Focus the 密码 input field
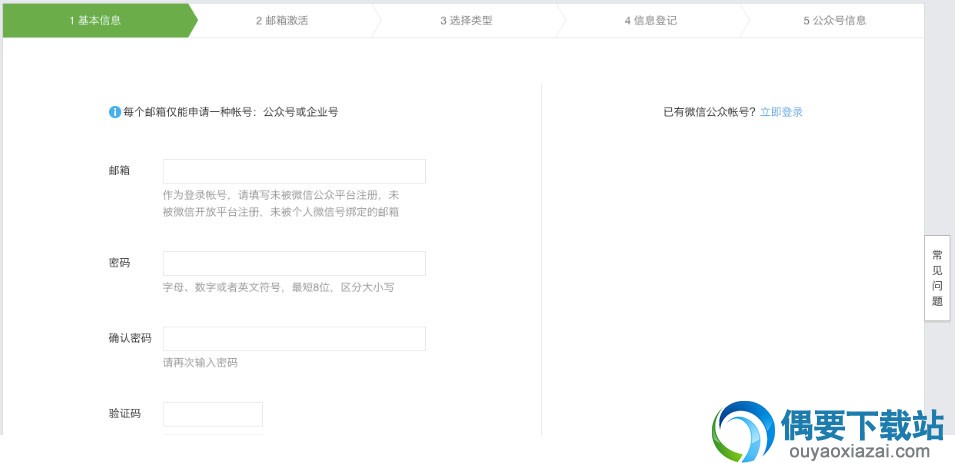Viewport: 955px width, 463px height. (x=294, y=263)
